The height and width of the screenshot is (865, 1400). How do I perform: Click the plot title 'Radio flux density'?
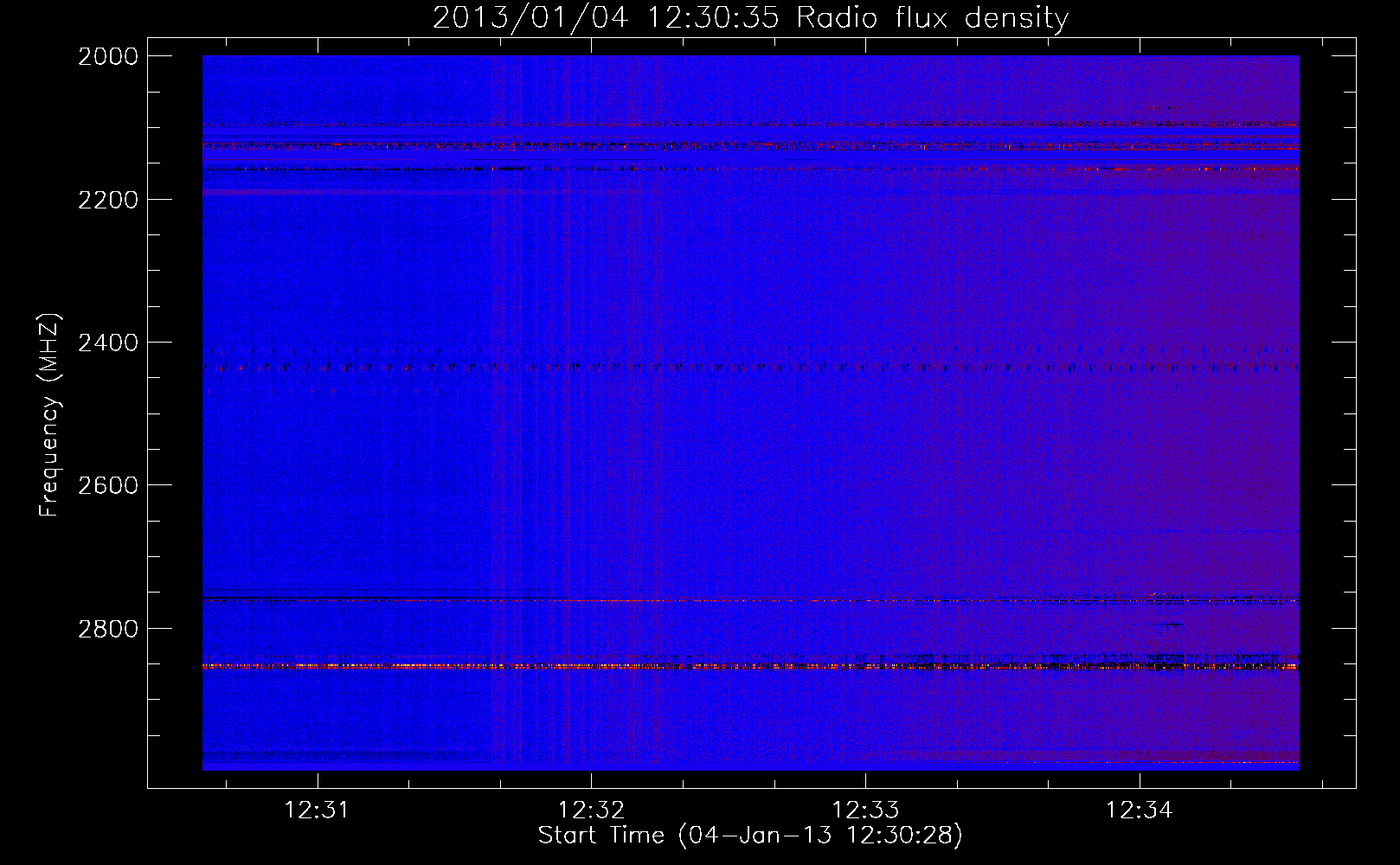click(751, 18)
